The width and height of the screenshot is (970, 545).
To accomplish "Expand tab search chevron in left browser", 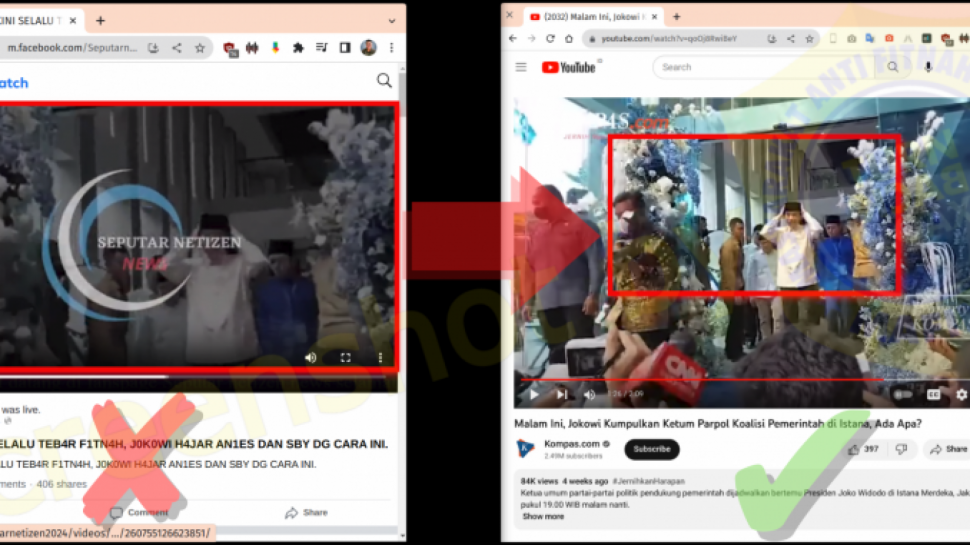I will pos(392,21).
